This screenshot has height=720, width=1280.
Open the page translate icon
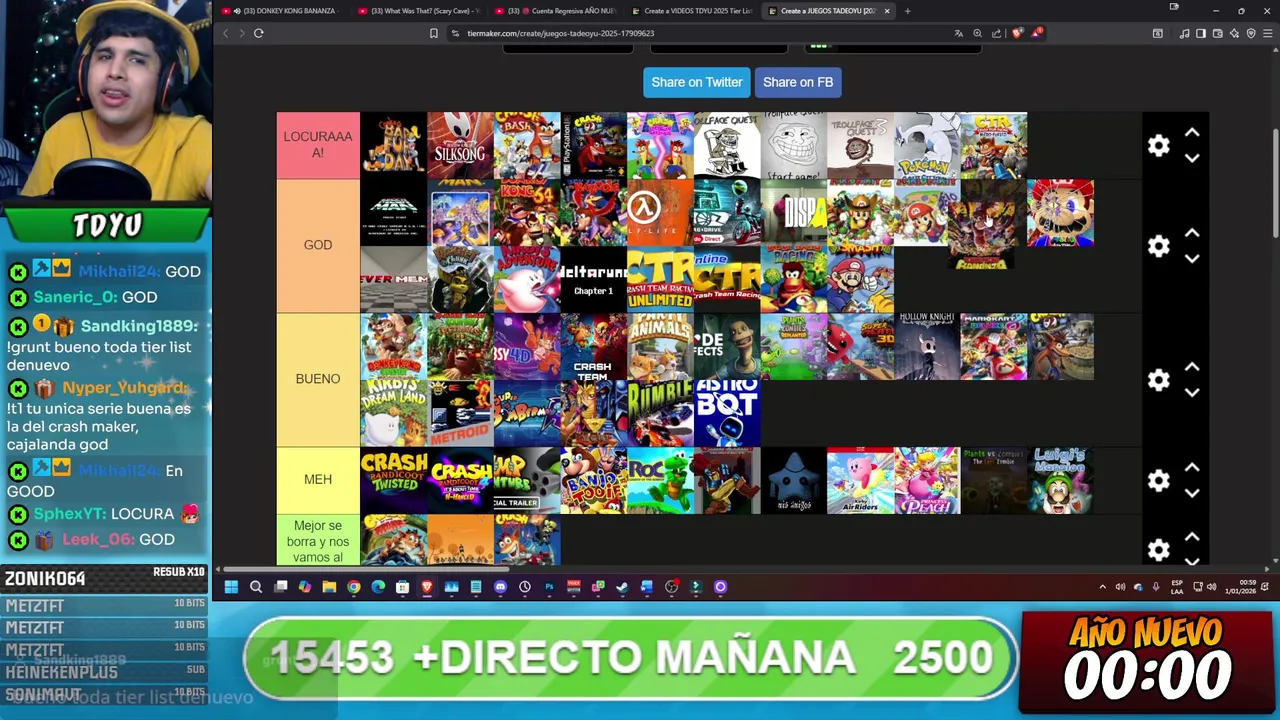coord(959,33)
